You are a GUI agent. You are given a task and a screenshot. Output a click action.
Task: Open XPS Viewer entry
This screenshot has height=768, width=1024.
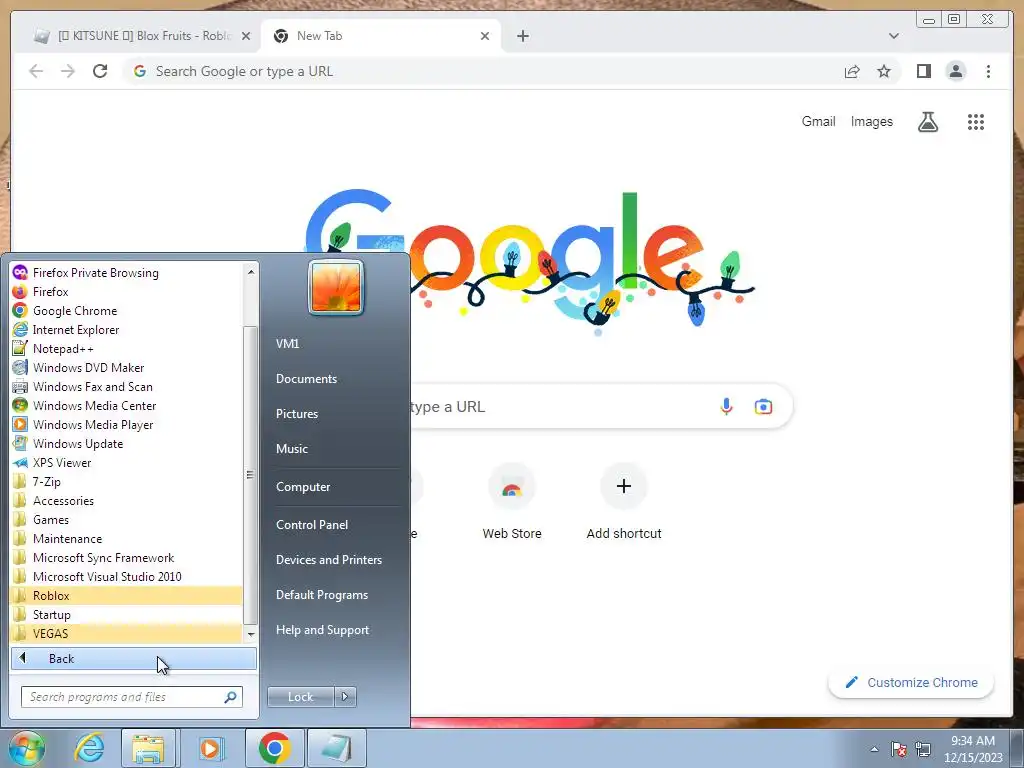click(126, 462)
